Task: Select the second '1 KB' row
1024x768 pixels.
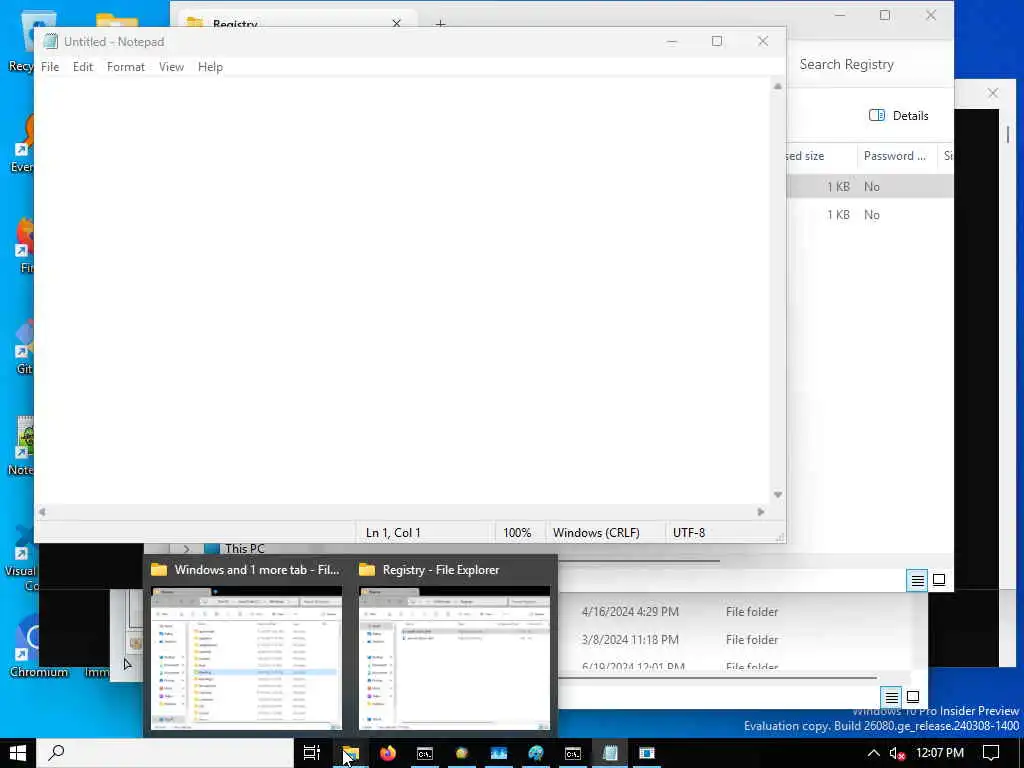Action: pyautogui.click(x=870, y=215)
